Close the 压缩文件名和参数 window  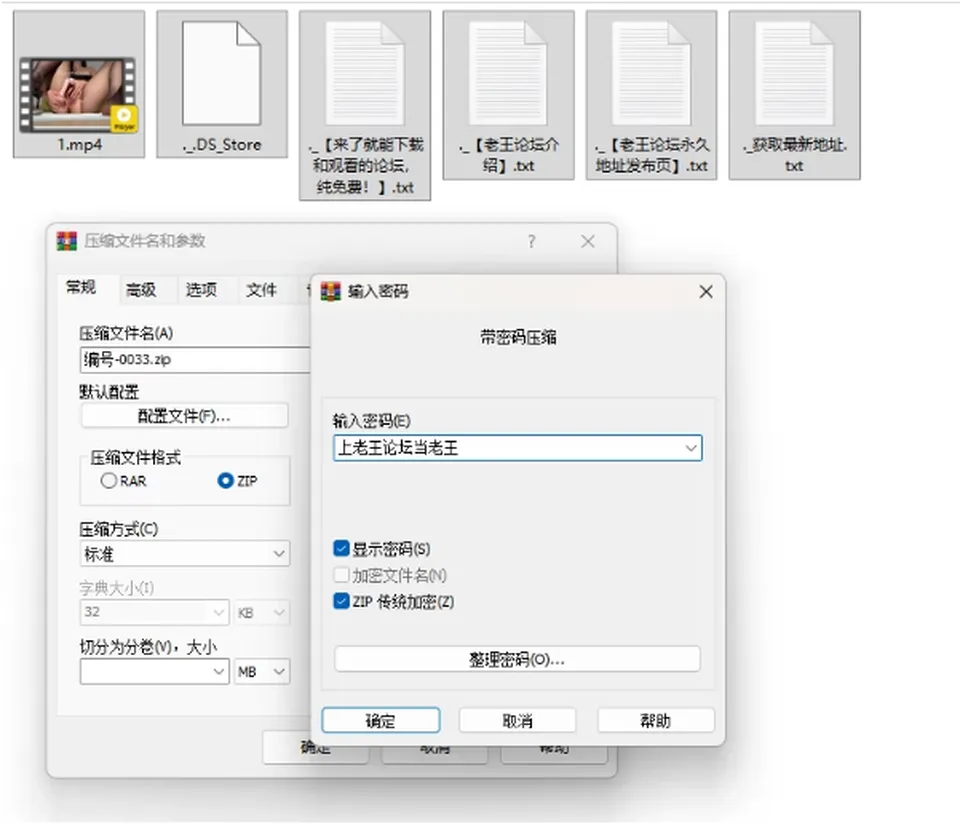click(x=588, y=242)
